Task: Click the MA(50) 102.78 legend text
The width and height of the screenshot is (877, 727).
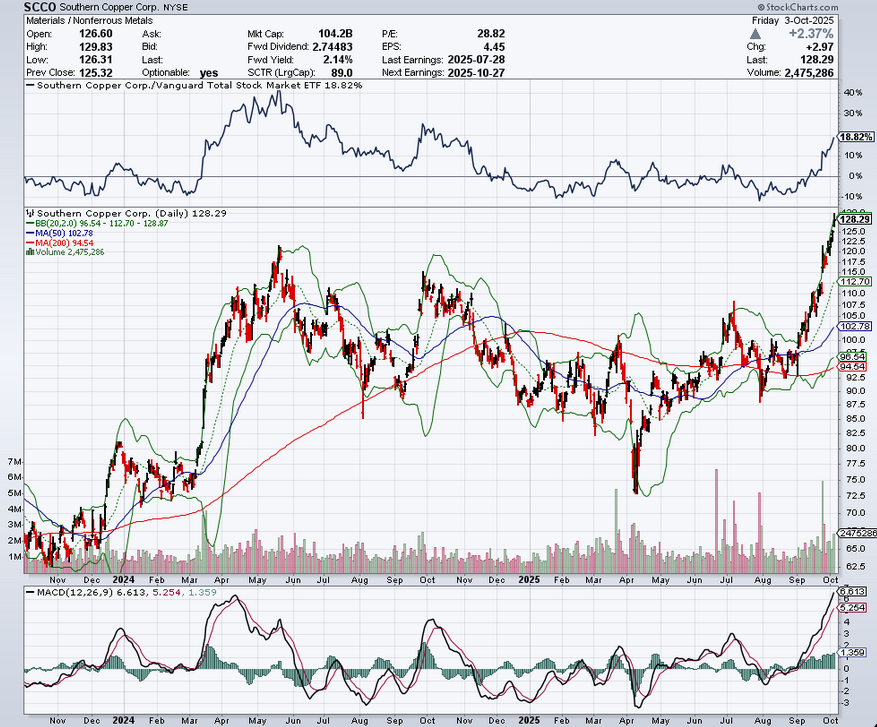Action: 64,233
